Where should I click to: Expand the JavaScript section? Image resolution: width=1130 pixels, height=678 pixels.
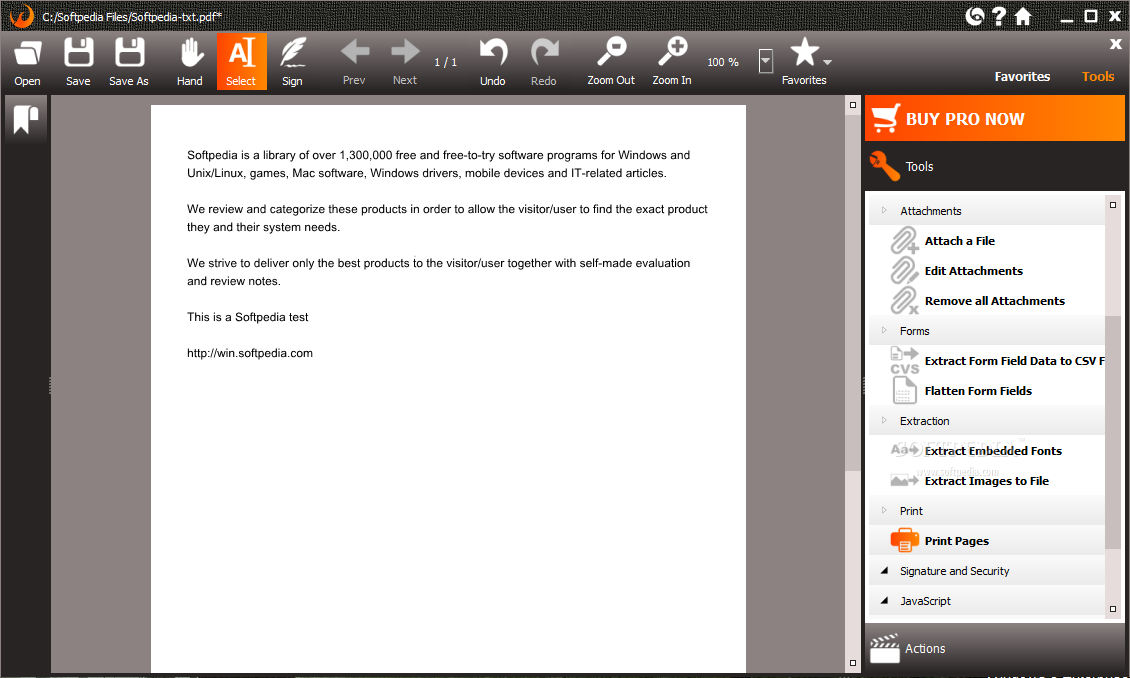click(x=884, y=600)
